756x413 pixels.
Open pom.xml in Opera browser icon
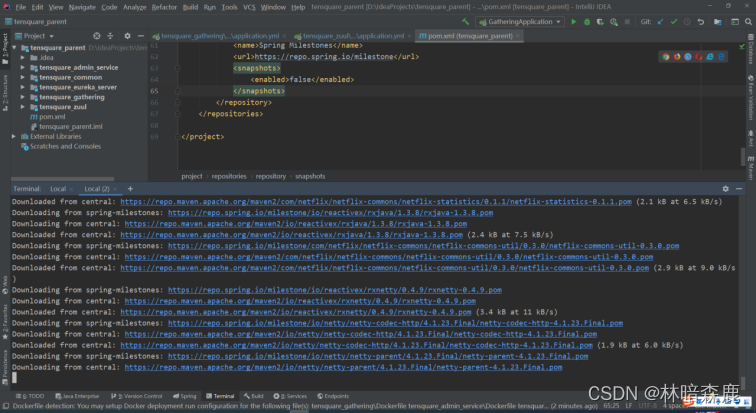coord(699,57)
